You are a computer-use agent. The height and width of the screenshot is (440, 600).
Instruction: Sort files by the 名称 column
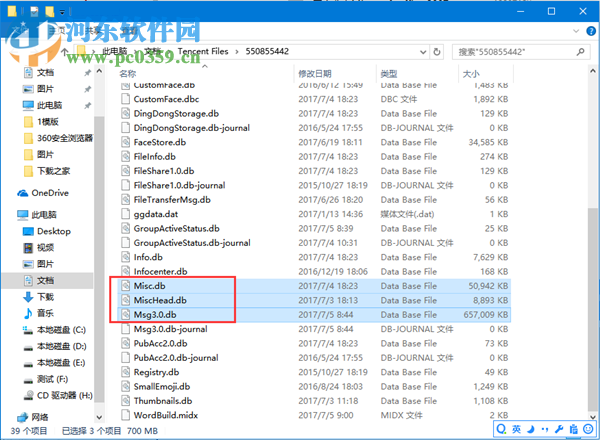point(128,73)
